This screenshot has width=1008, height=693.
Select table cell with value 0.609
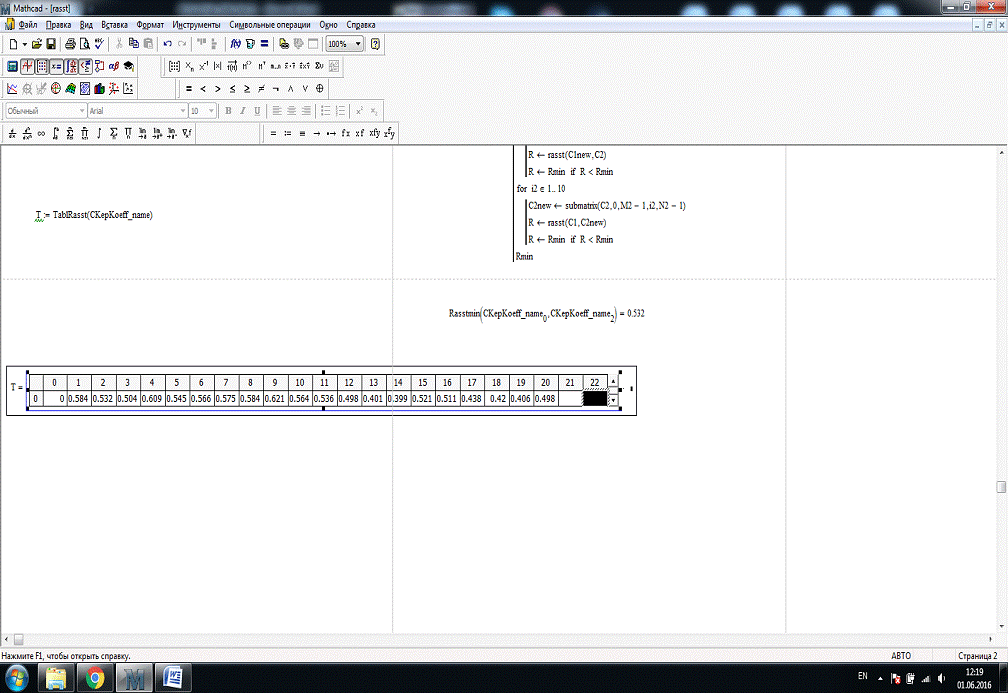(152, 399)
